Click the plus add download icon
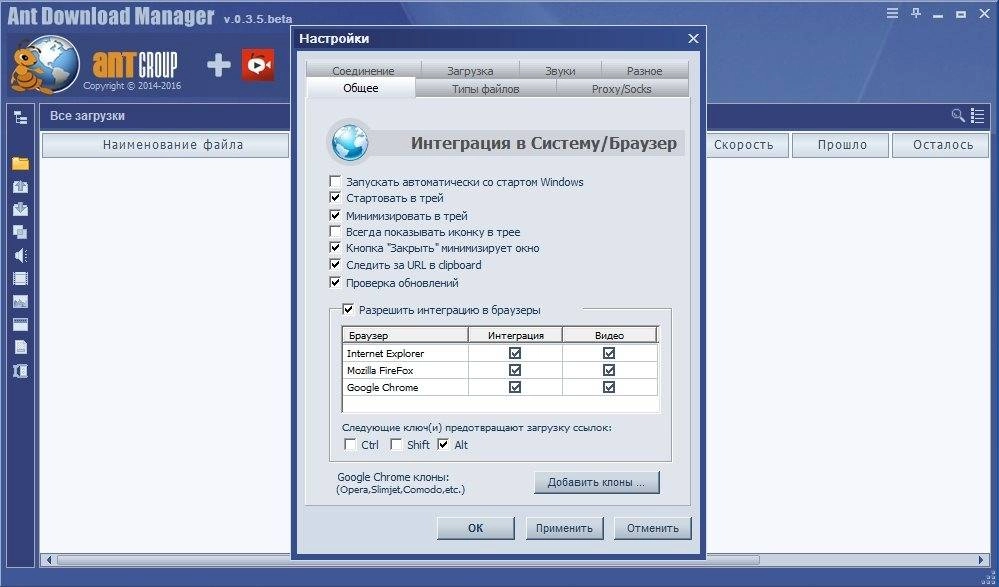Image resolution: width=999 pixels, height=587 pixels. (219, 65)
